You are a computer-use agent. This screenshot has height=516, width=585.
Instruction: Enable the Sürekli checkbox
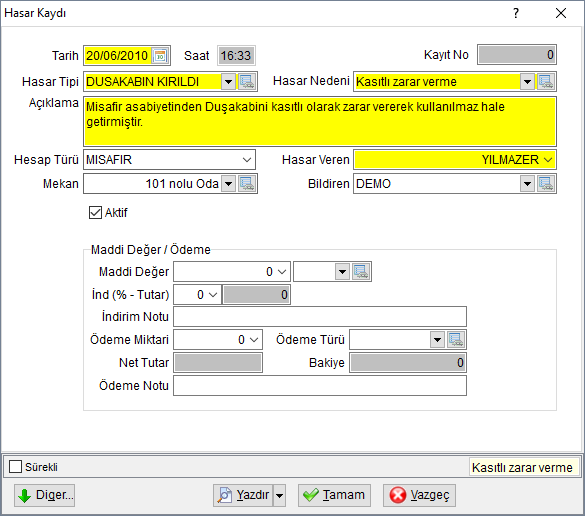pos(15,466)
